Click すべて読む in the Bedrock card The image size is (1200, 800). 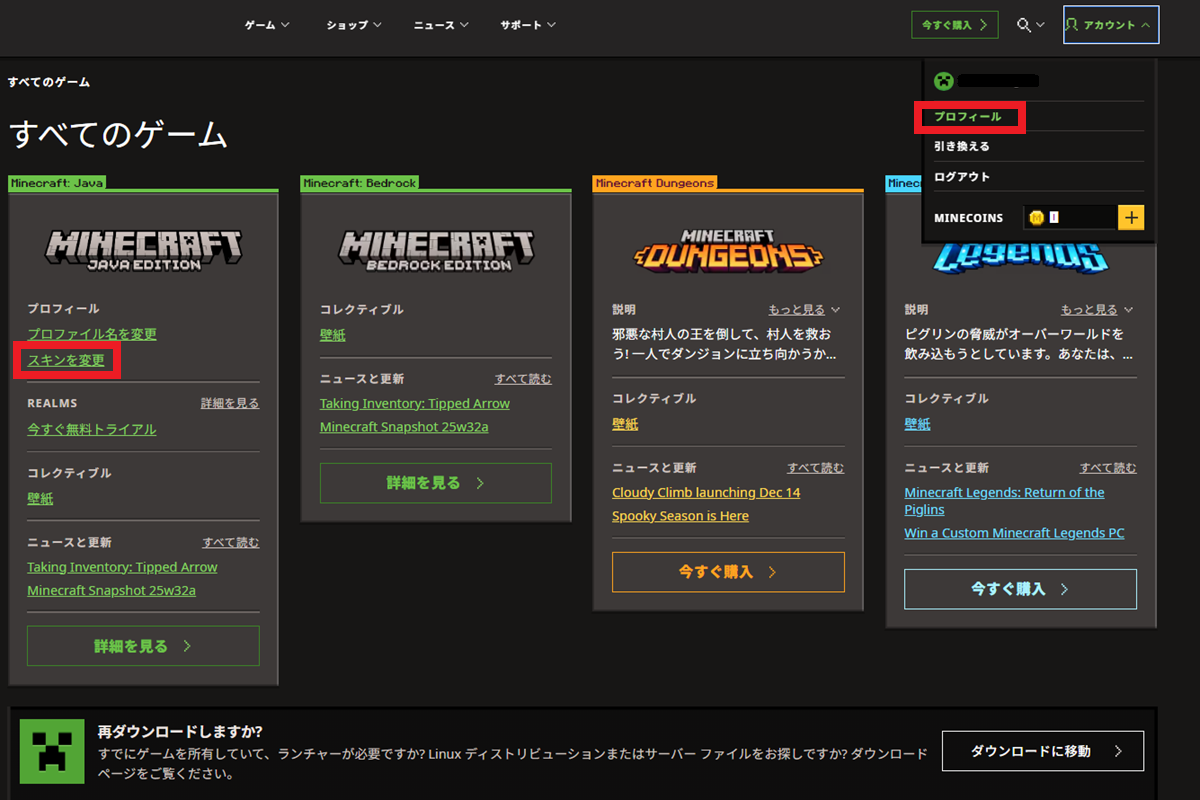[523, 379]
